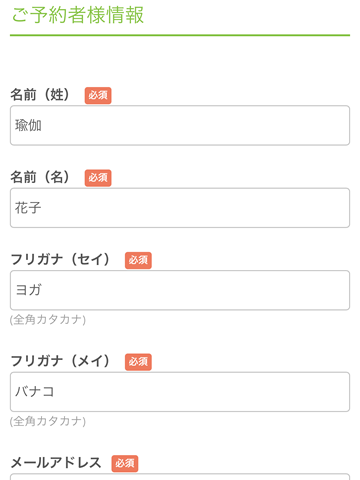360x480 pixels.
Task: Click the 必須 badge next to フリガナ（セイ）
Action: click(138, 260)
